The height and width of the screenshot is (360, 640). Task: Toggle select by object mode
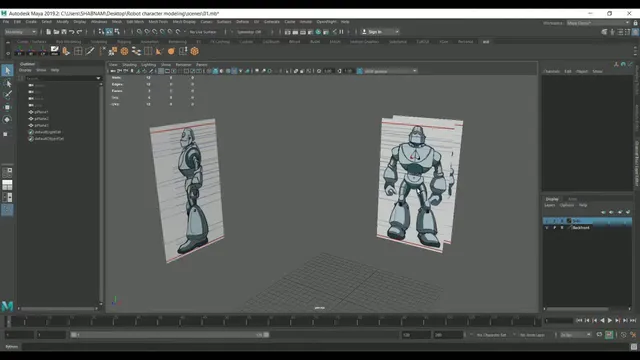[109, 32]
